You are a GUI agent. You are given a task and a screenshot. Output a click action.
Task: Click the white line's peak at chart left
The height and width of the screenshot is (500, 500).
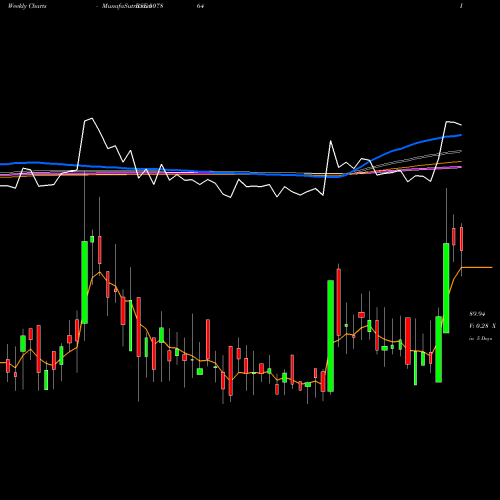click(92, 118)
